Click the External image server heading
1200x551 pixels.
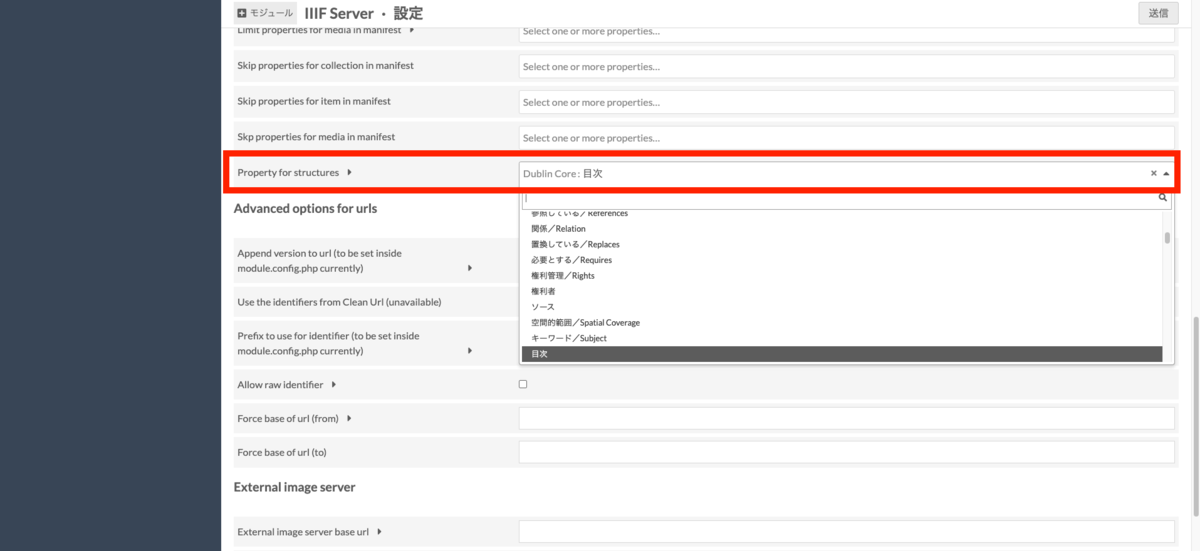click(294, 487)
